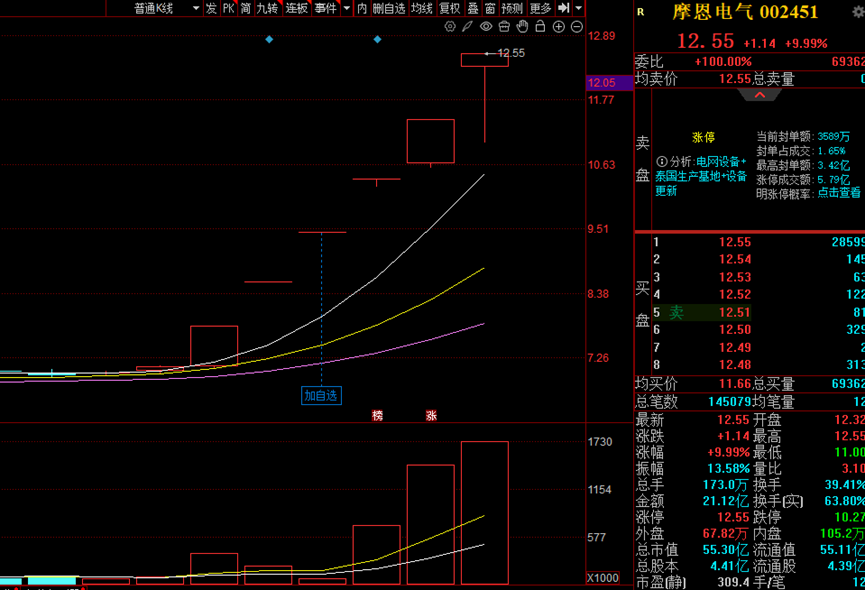The image size is (865, 590).
Task: Click the 金额 21.12亿 value
Action: click(x=725, y=501)
